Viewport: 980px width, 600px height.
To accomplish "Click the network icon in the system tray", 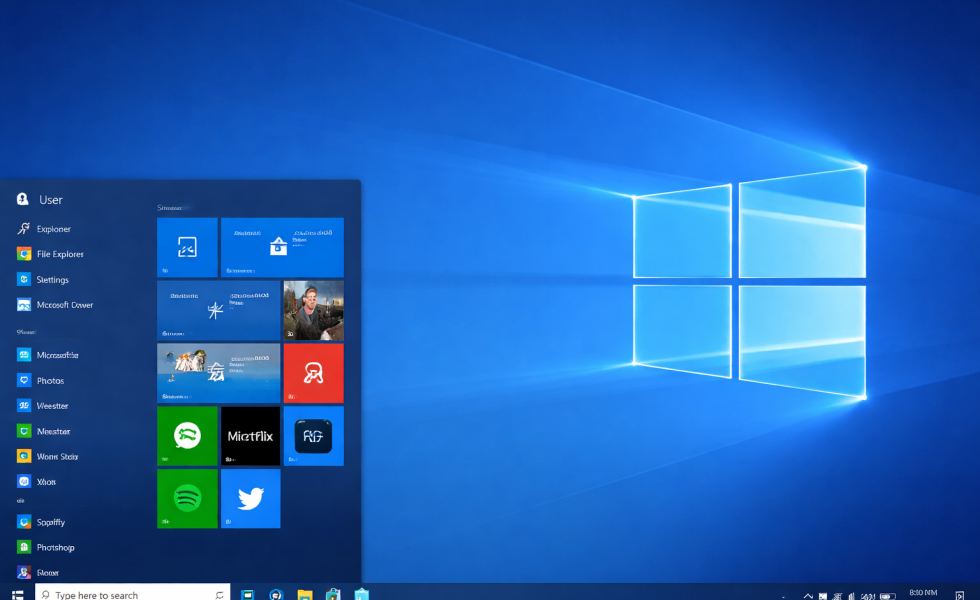I will [x=851, y=592].
